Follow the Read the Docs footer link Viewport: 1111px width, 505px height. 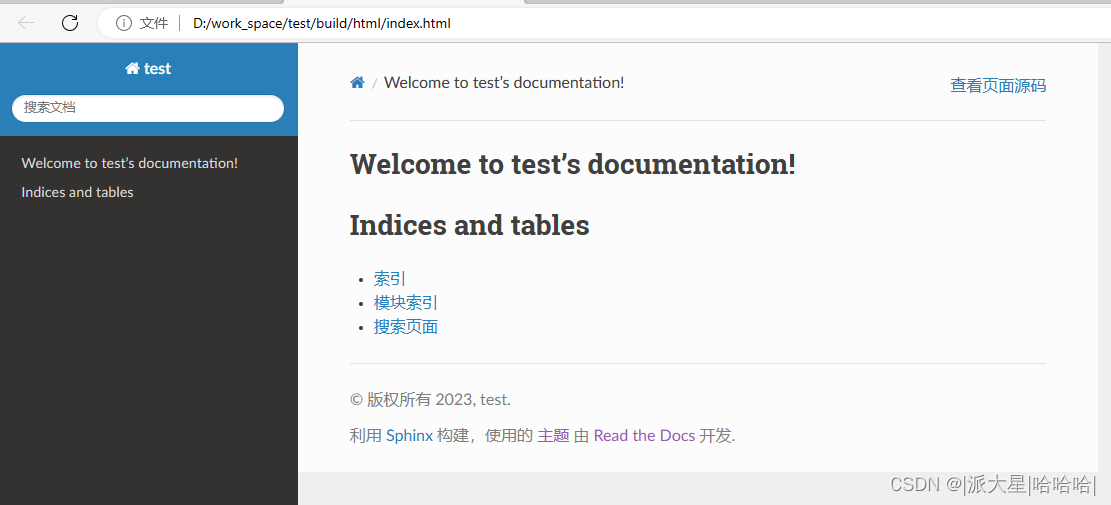click(x=644, y=436)
